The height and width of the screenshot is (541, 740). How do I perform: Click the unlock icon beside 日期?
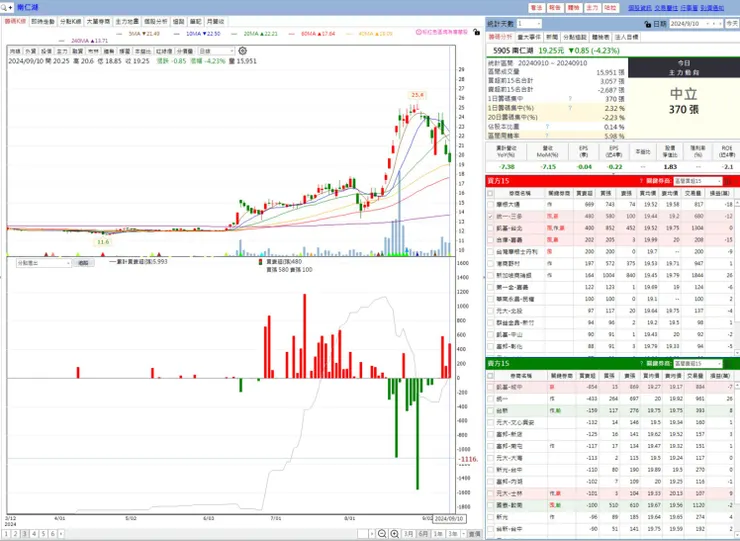coord(648,24)
